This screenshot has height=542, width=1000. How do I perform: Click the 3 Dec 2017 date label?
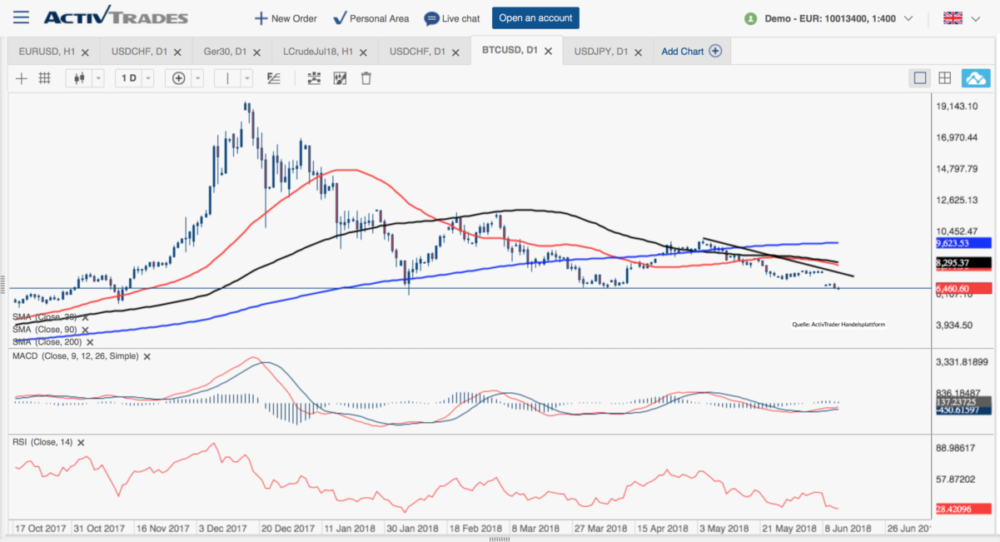point(223,529)
